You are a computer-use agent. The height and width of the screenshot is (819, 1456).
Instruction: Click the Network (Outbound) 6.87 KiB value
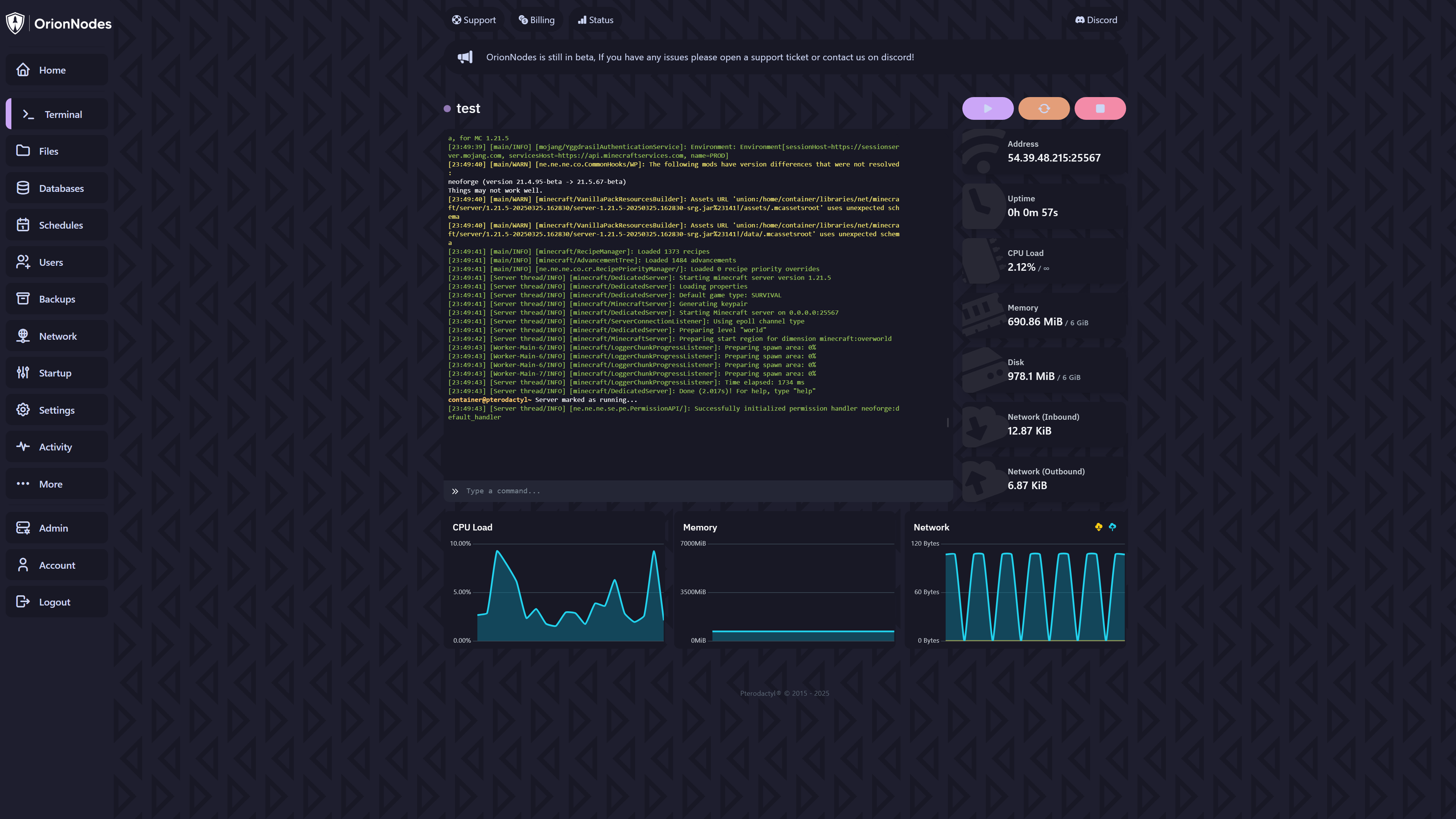1027,485
